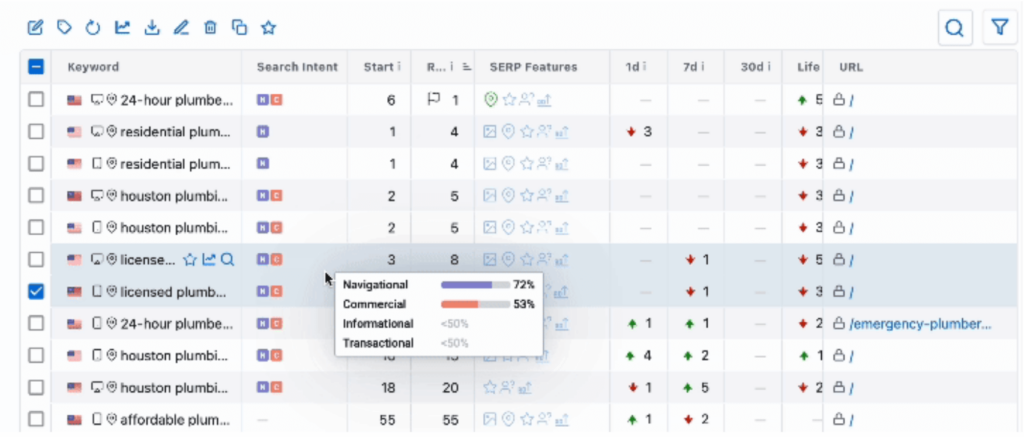
Task: Click the magnifier icon in hovered license row
Action: 228,259
